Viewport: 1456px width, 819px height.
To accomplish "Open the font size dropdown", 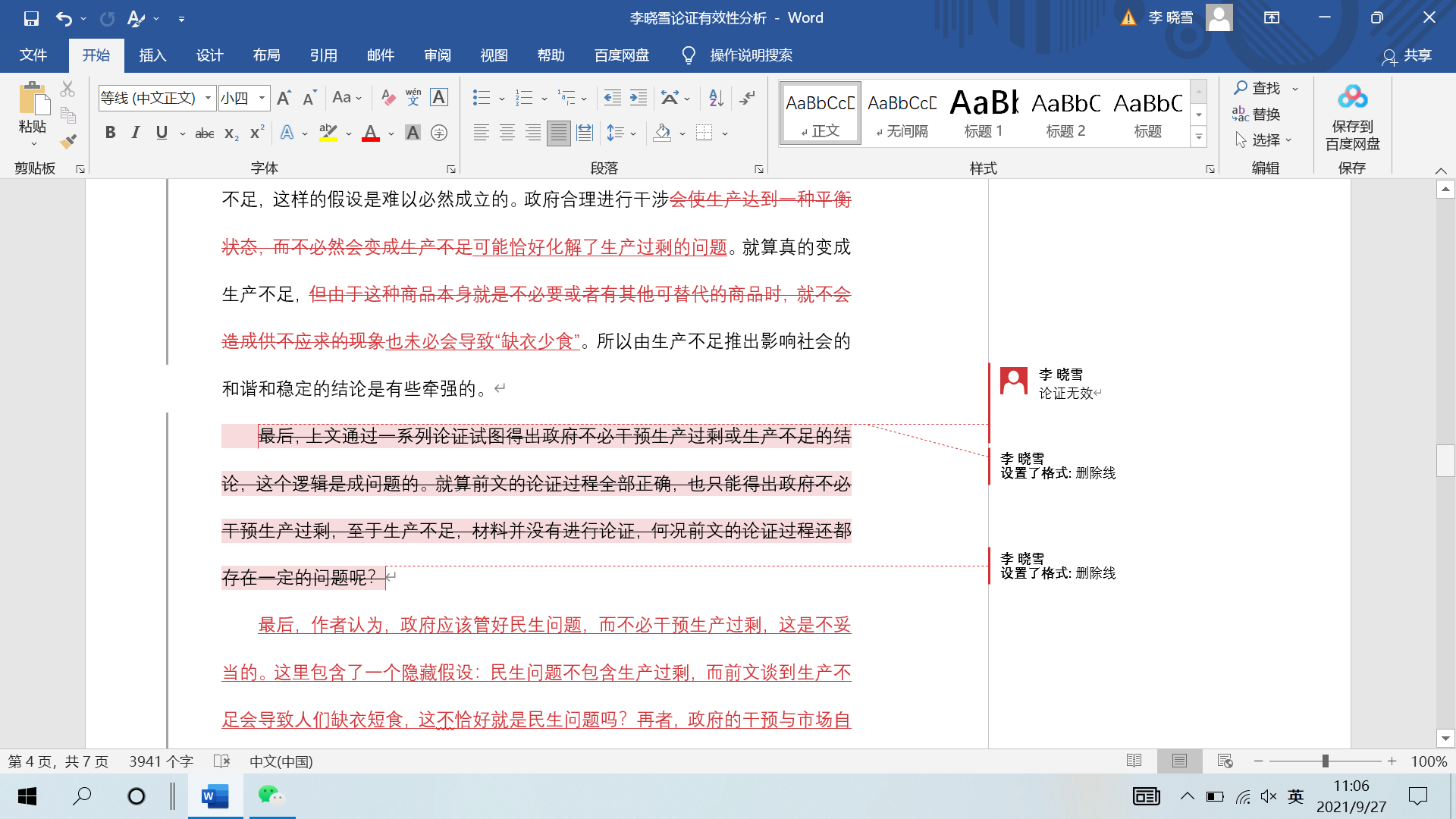I will point(261,97).
